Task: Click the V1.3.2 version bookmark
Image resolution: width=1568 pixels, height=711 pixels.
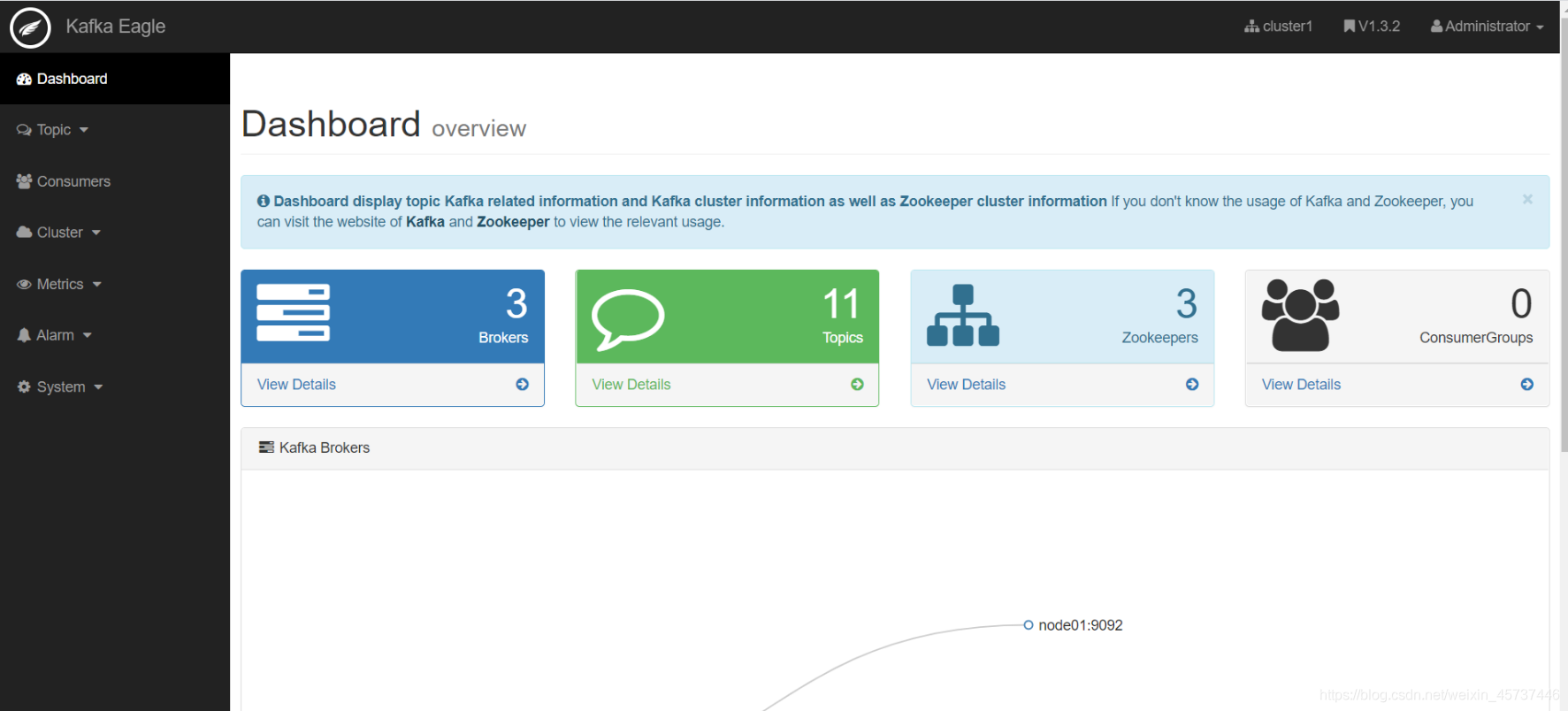Action: click(1372, 27)
